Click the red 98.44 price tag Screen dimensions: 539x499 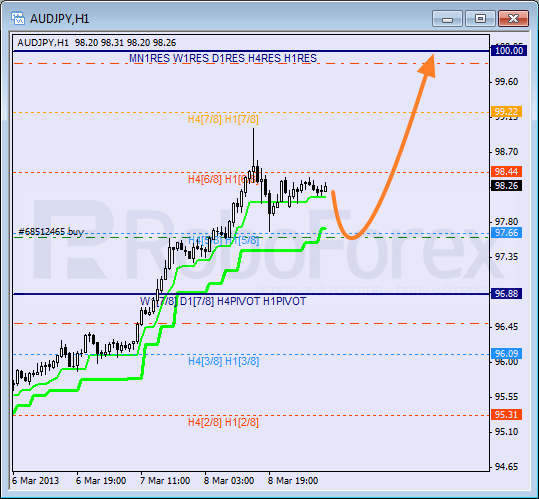pyautogui.click(x=507, y=171)
